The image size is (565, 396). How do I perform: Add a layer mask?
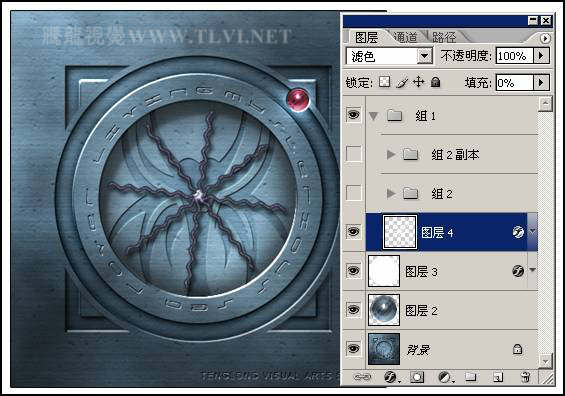pyautogui.click(x=417, y=377)
